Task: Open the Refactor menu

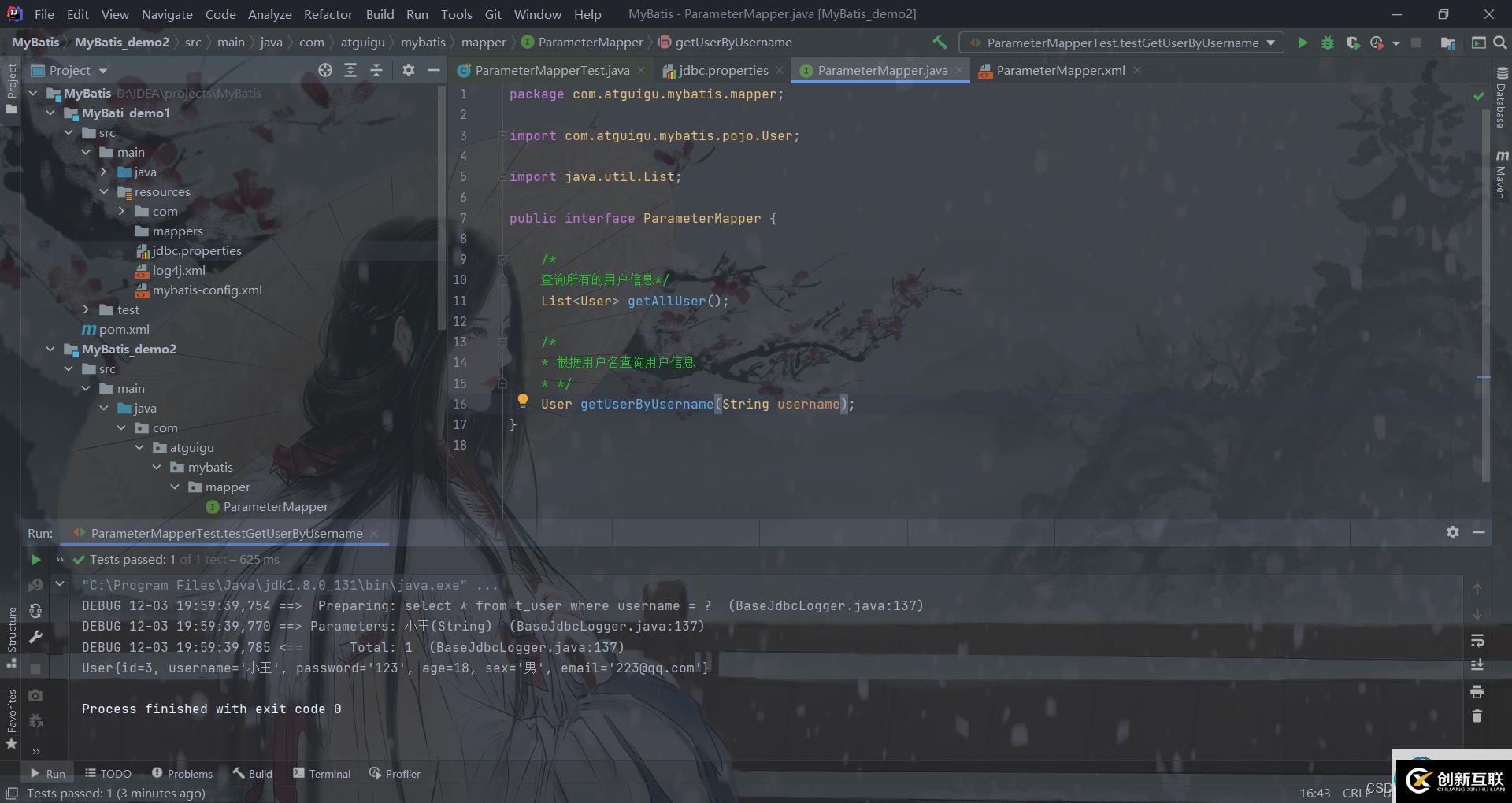Action: pyautogui.click(x=328, y=14)
